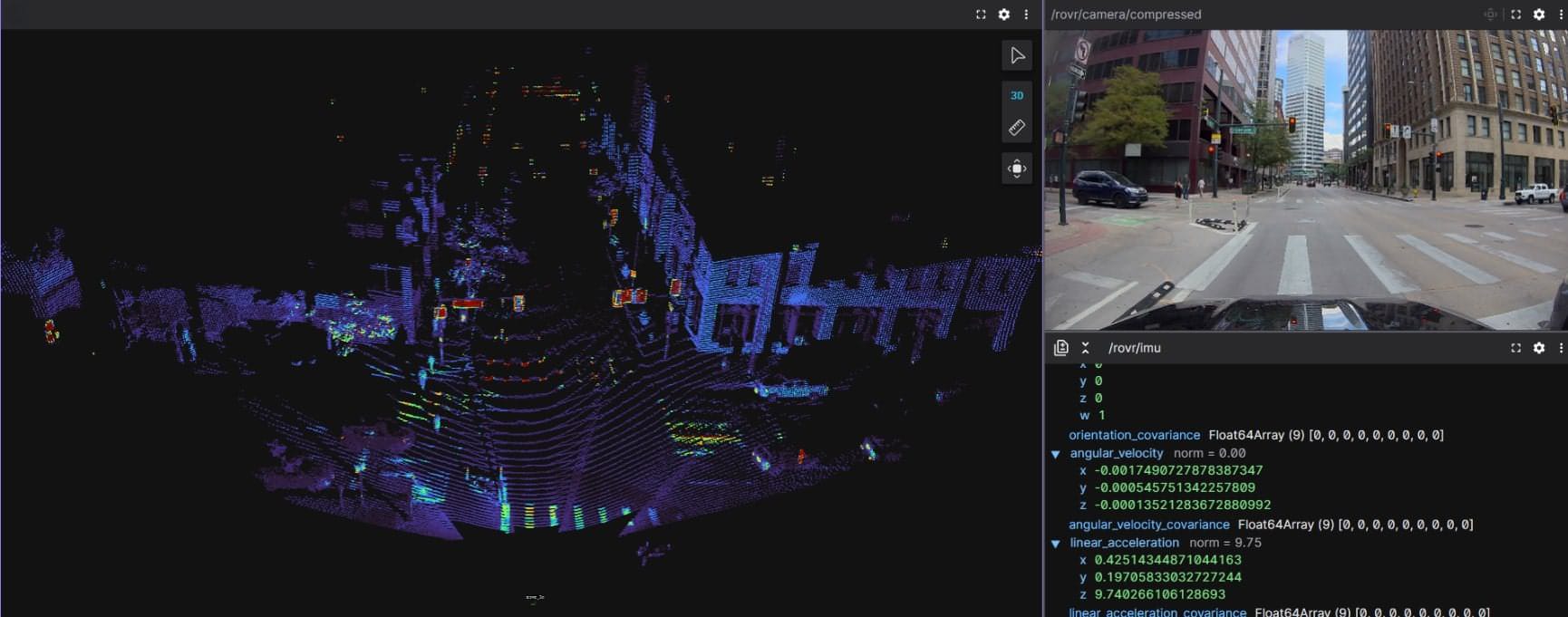The width and height of the screenshot is (1568, 617).
Task: Open settings gear of the 3D panel
Action: [x=1003, y=14]
